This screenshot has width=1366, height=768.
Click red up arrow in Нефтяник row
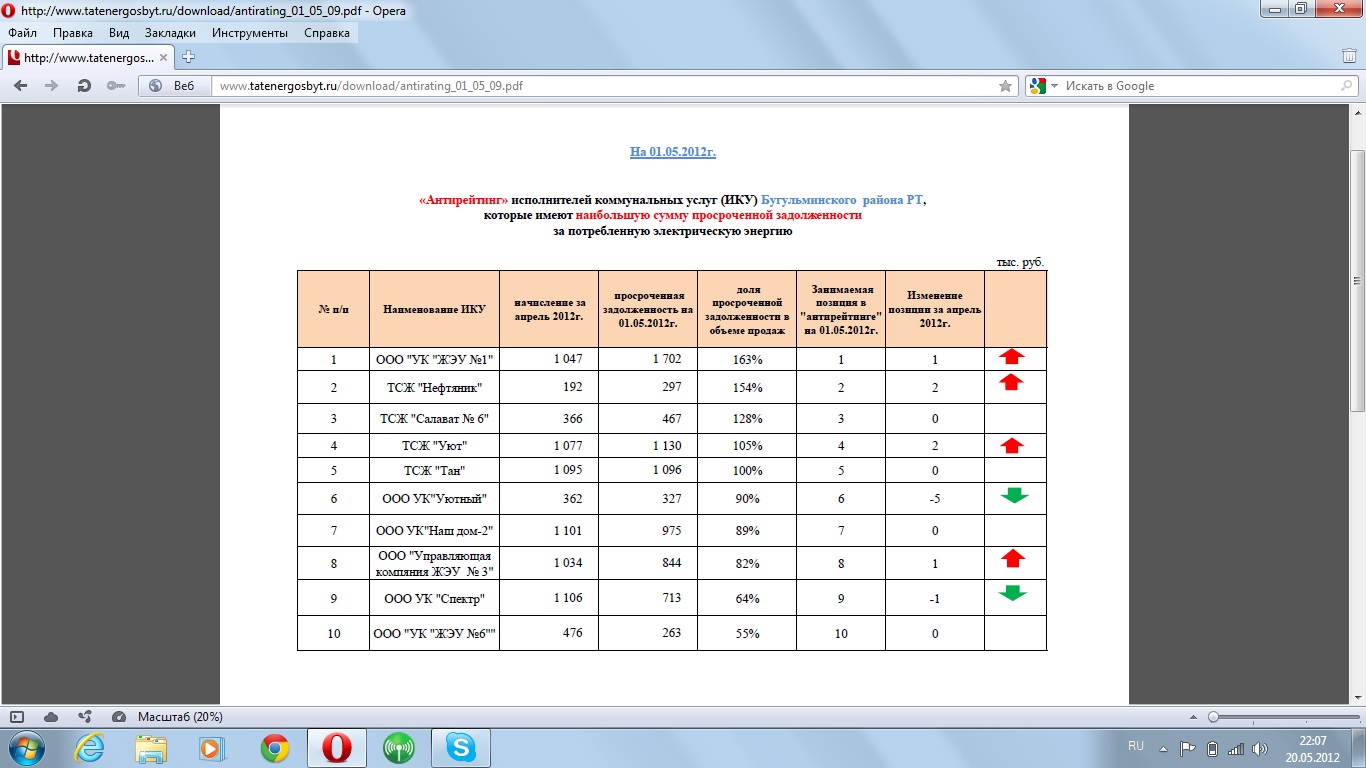coord(1011,382)
